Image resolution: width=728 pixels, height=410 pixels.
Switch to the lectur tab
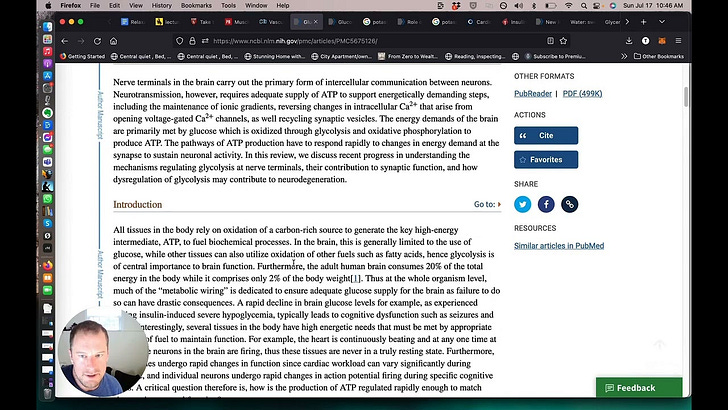pos(168,22)
